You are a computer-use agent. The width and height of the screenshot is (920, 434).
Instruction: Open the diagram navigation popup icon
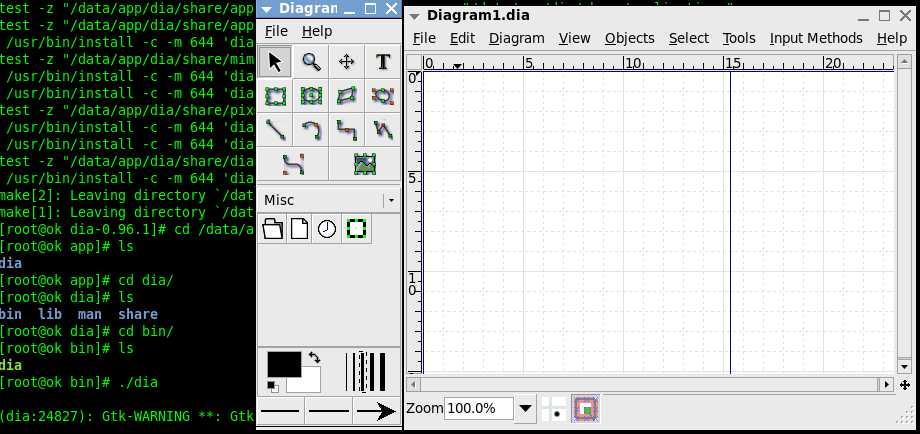point(904,385)
